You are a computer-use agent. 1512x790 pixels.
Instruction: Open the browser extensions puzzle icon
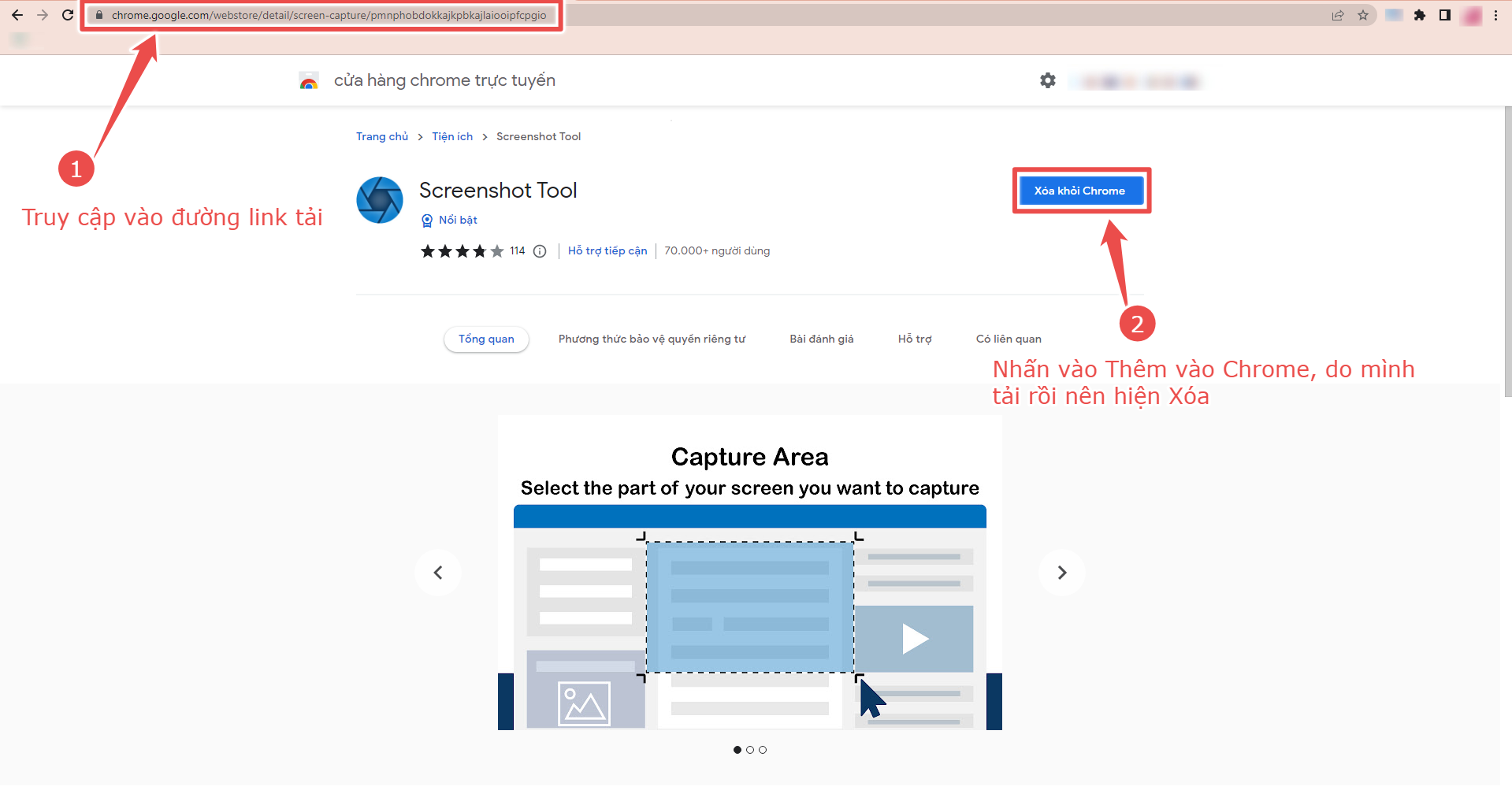[x=1420, y=15]
